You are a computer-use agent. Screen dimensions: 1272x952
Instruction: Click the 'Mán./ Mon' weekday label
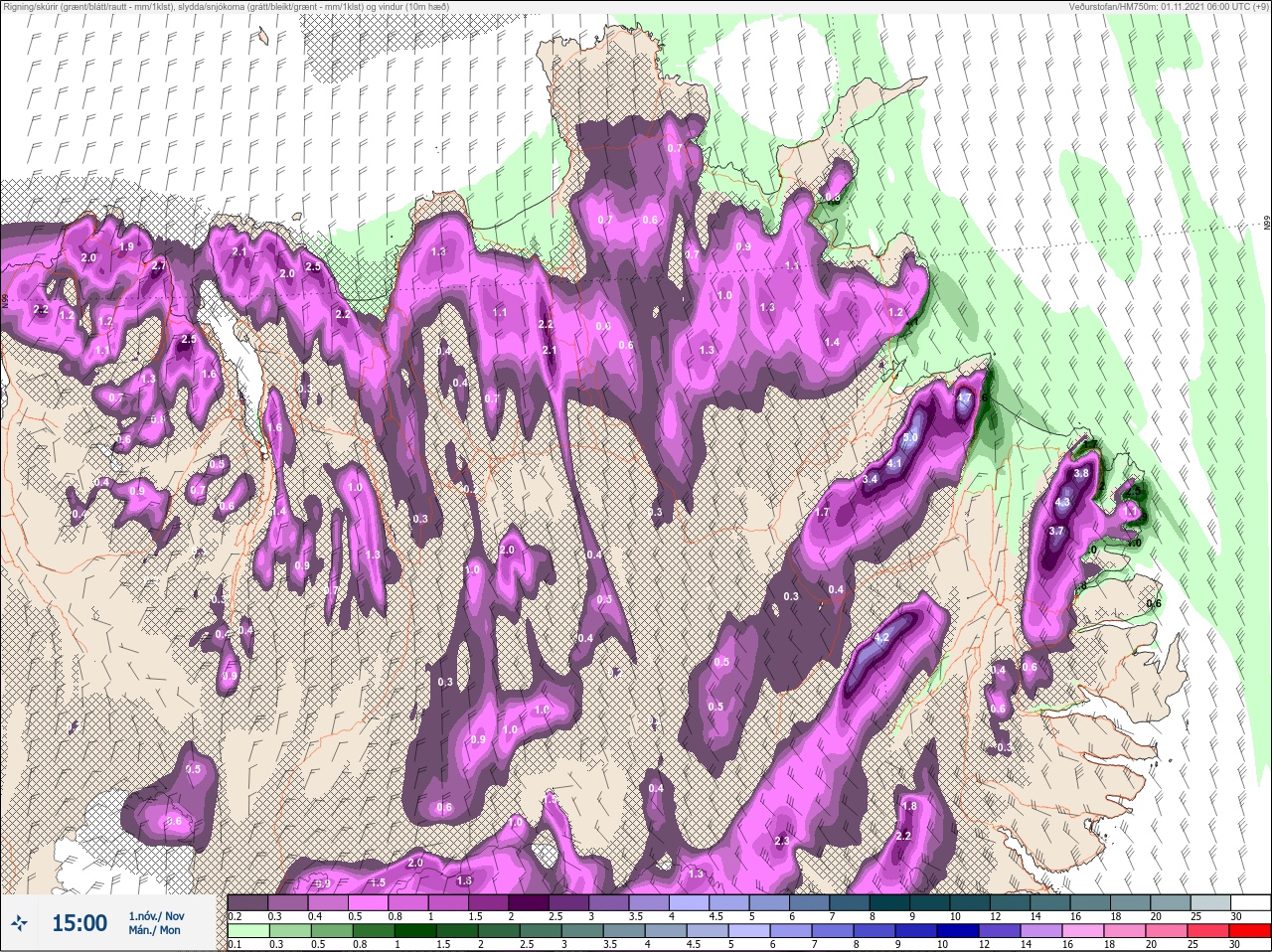tap(154, 931)
